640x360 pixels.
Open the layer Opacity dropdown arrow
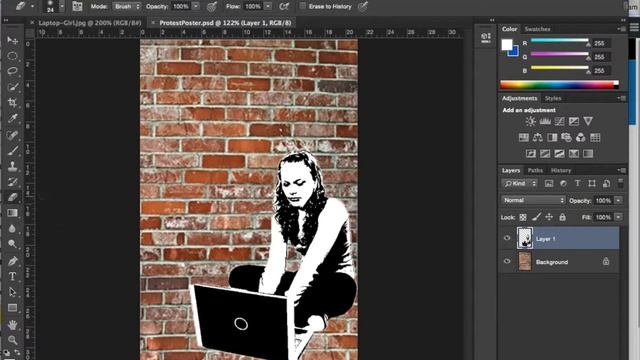(619, 200)
